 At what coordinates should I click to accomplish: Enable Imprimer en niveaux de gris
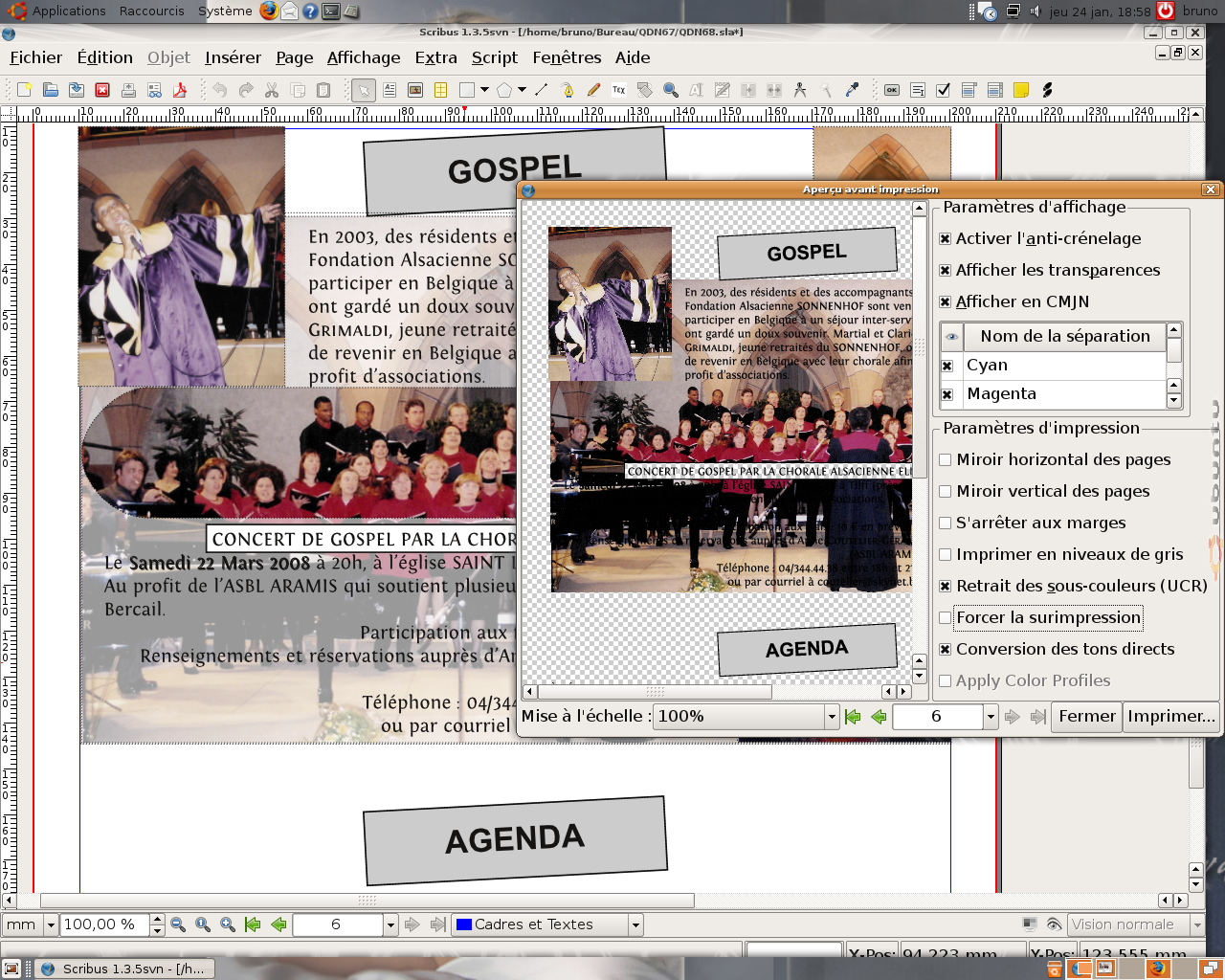[x=946, y=555]
